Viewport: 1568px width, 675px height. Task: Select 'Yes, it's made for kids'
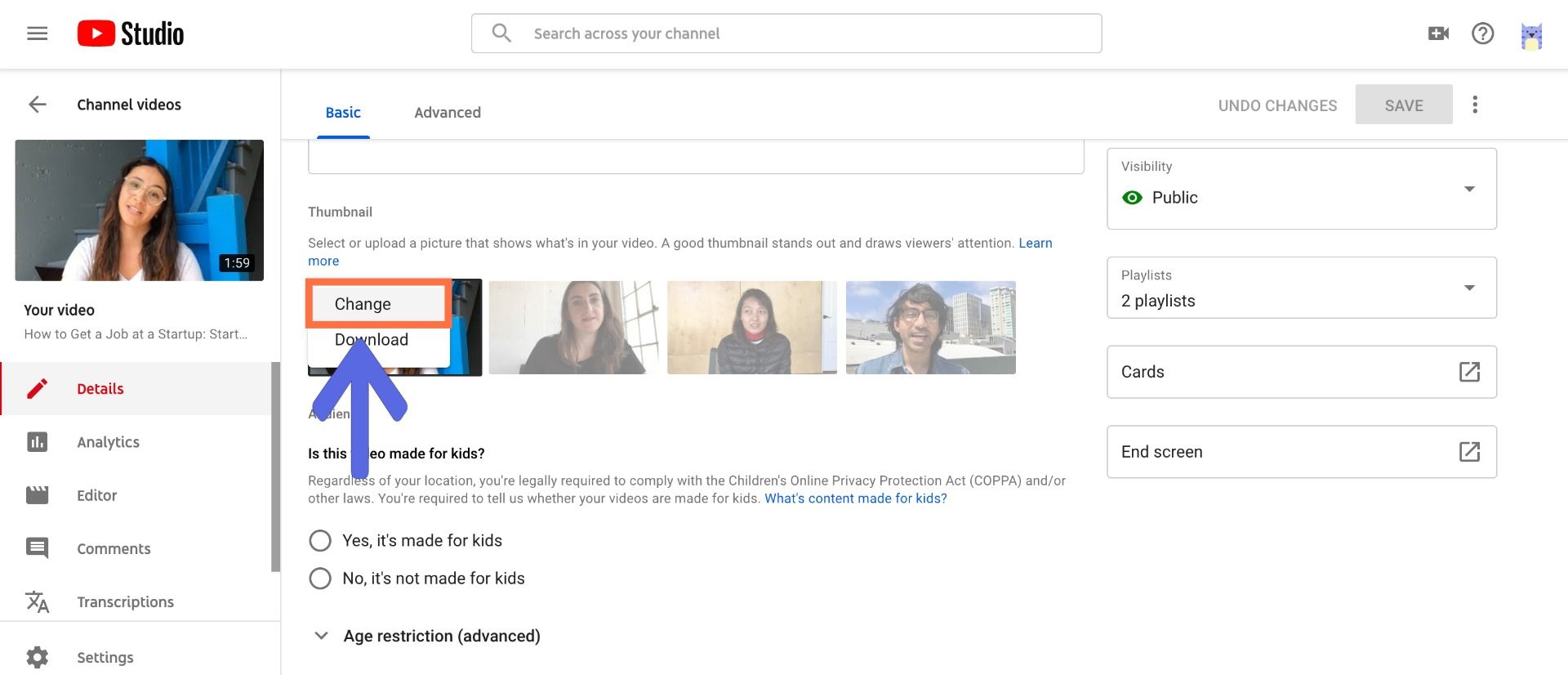point(320,541)
